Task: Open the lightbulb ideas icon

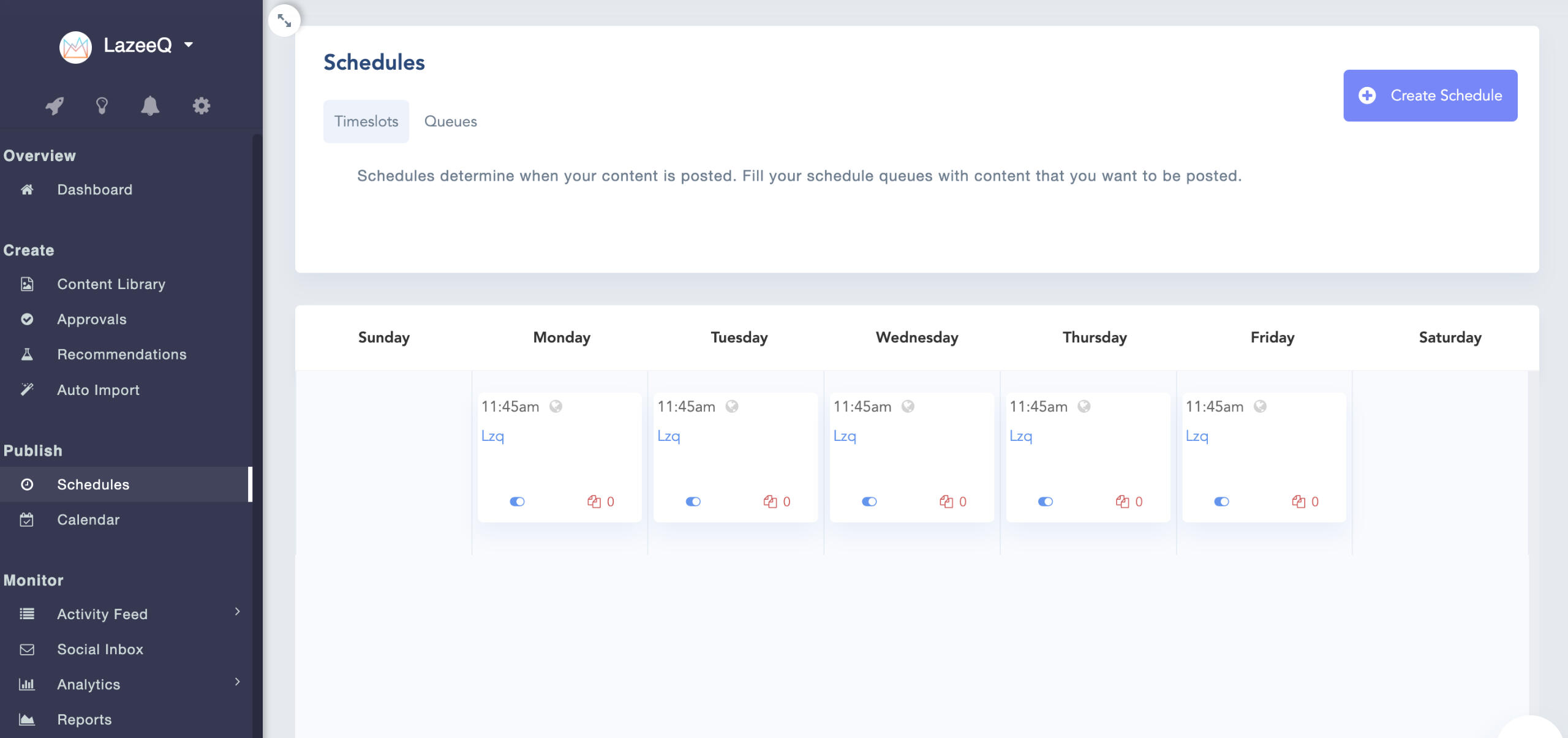Action: 102,106
